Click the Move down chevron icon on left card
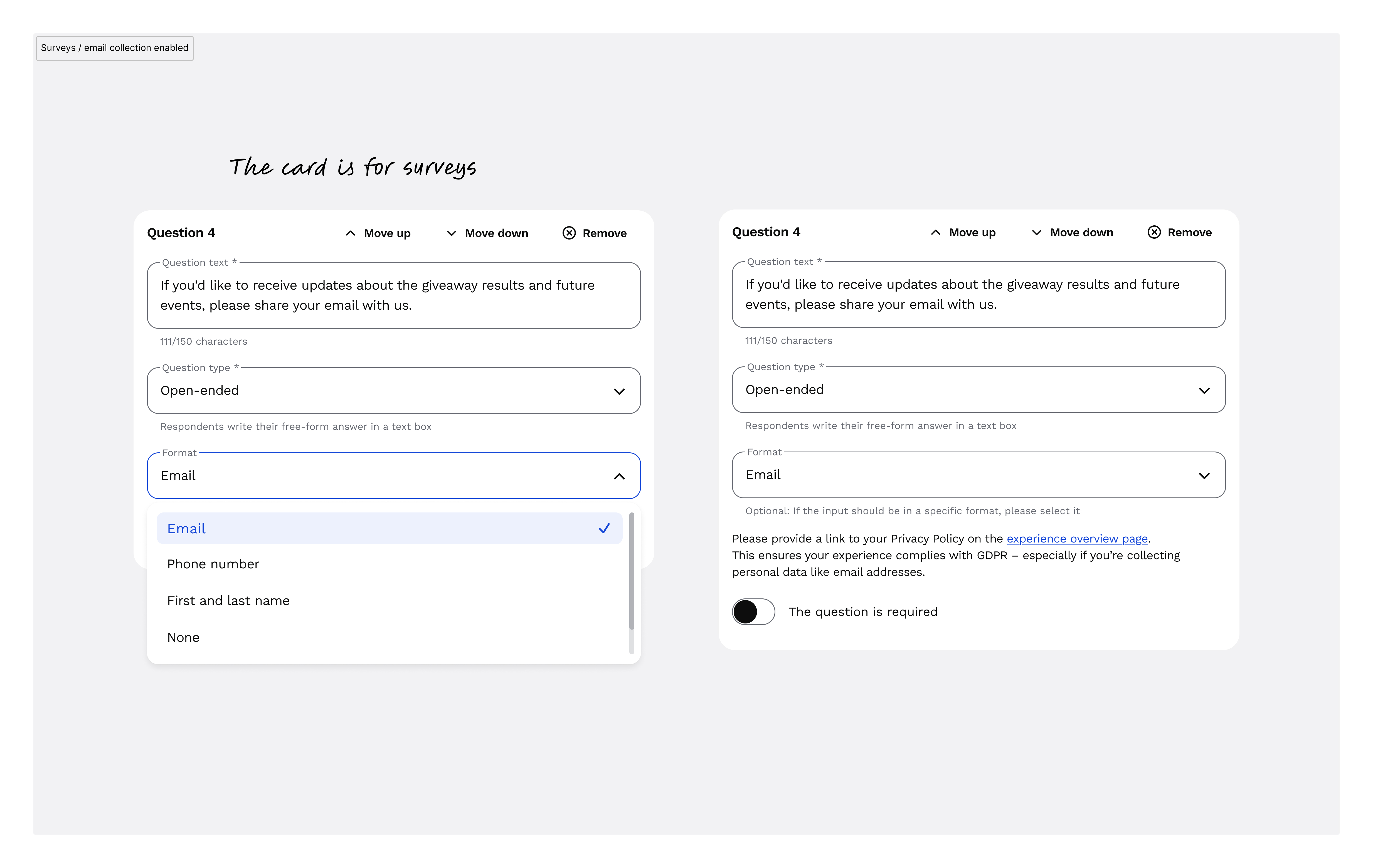 pyautogui.click(x=451, y=233)
